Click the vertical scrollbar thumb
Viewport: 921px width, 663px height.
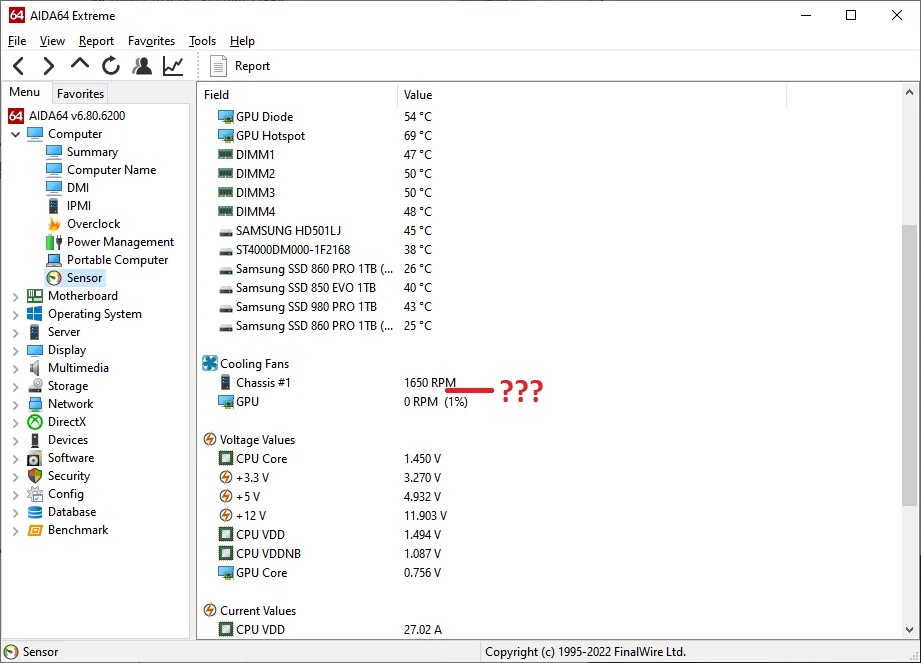click(909, 364)
